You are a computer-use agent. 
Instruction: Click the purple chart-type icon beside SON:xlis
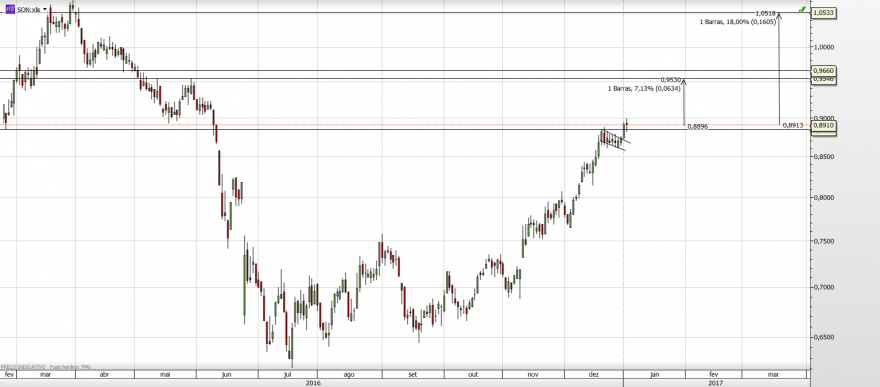(10, 10)
